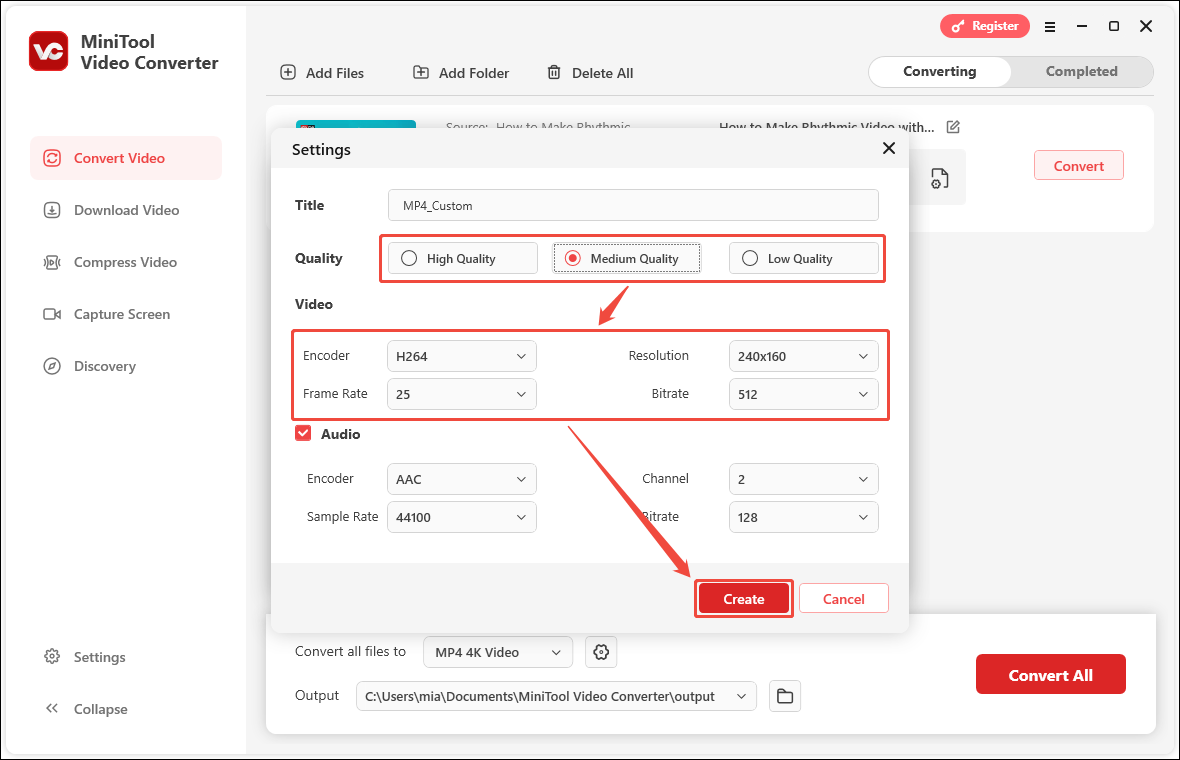This screenshot has height=760, width=1180.
Task: Click the Collapse label in the sidebar
Action: [101, 709]
